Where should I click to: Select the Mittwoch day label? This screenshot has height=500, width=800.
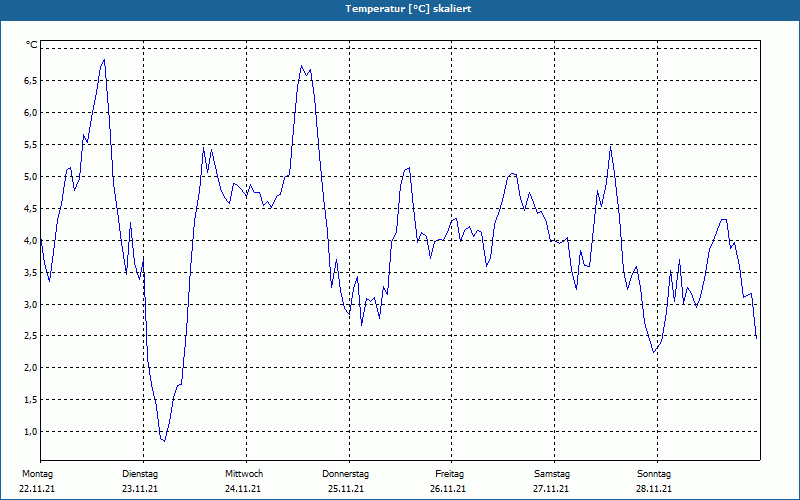pyautogui.click(x=244, y=474)
